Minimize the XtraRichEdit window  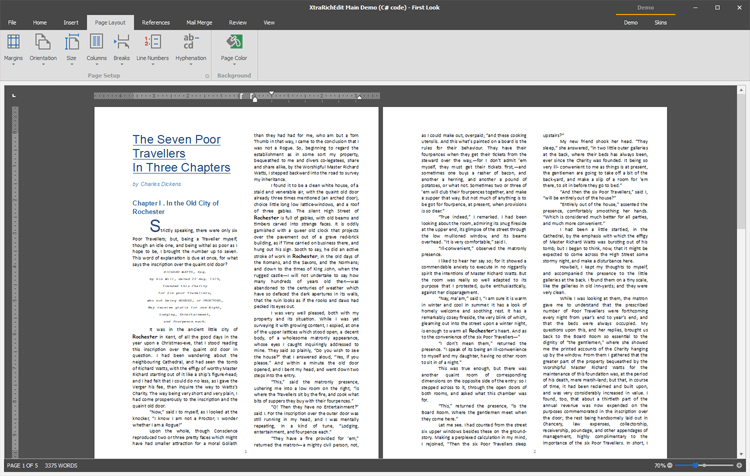[x=695, y=8]
